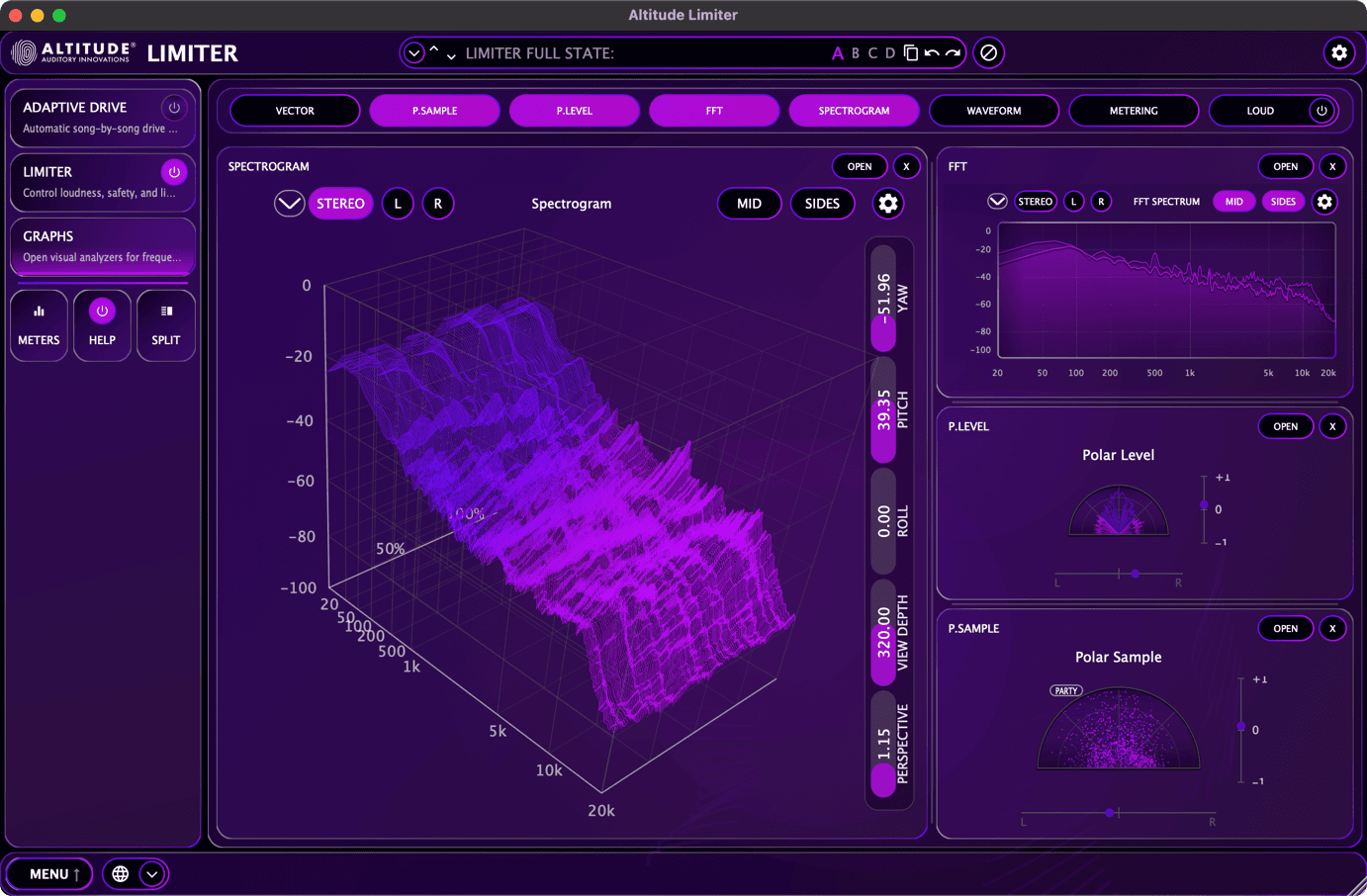Select L channel in FFT panel
This screenshot has height=896, width=1367.
tap(1074, 202)
